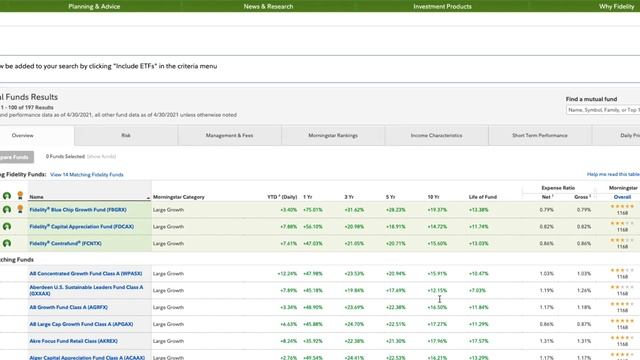Click the green icon beside Fidelity Blue Chip Growth Fund
The height and width of the screenshot is (360, 640).
click(7, 209)
